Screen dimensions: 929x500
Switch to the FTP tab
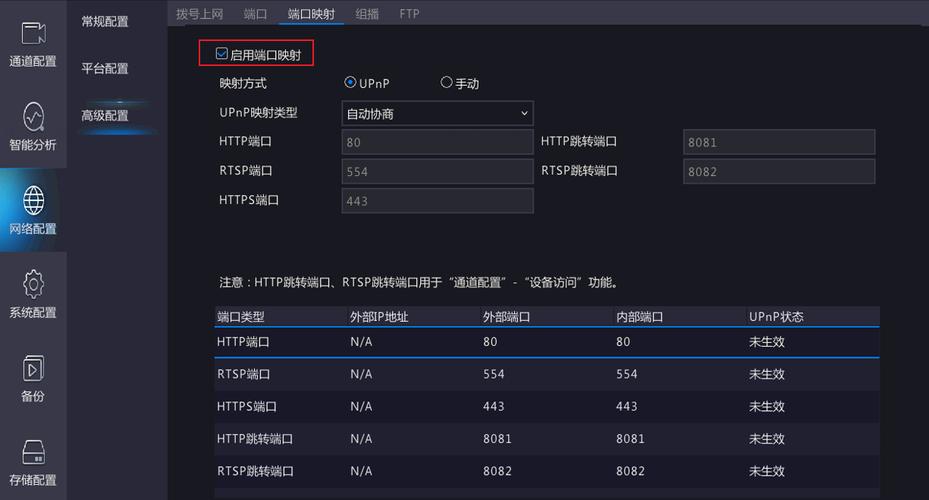coord(409,14)
